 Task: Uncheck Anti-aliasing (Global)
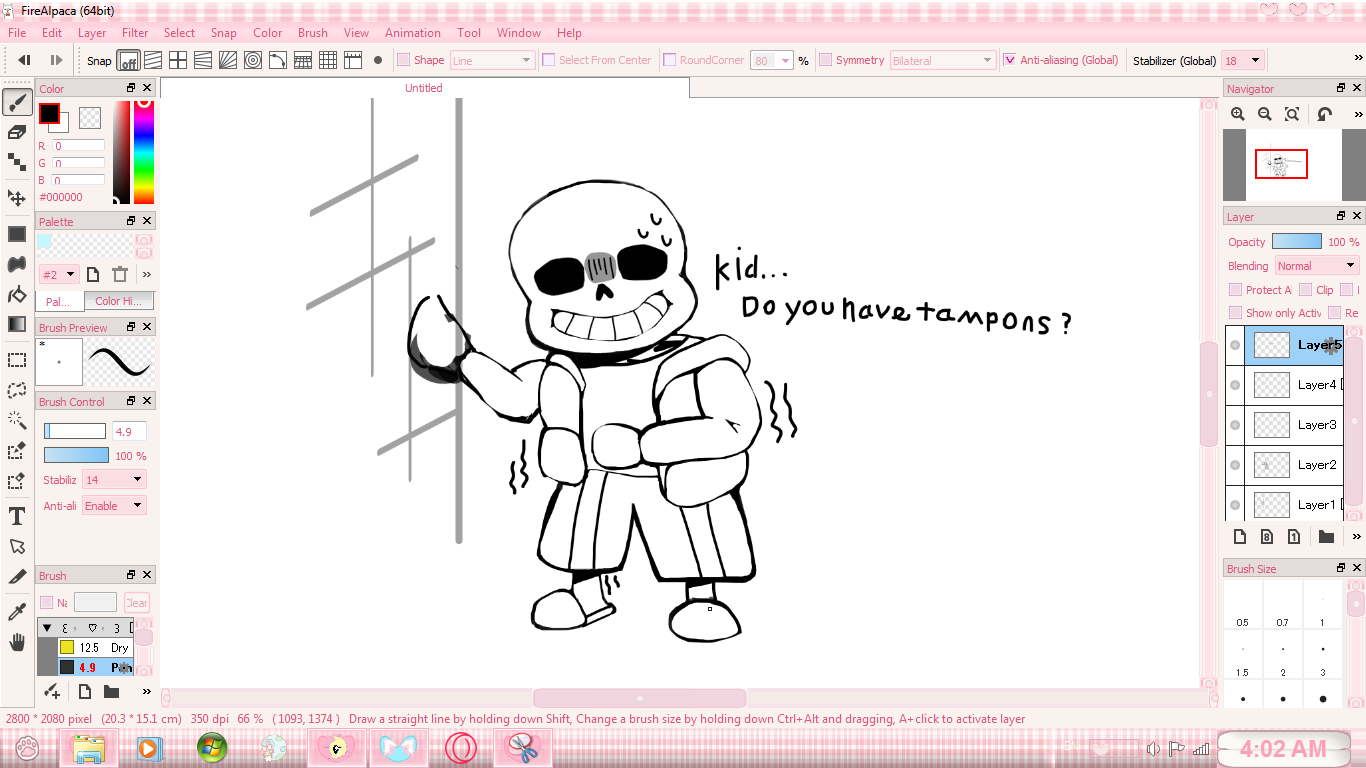pos(1010,60)
